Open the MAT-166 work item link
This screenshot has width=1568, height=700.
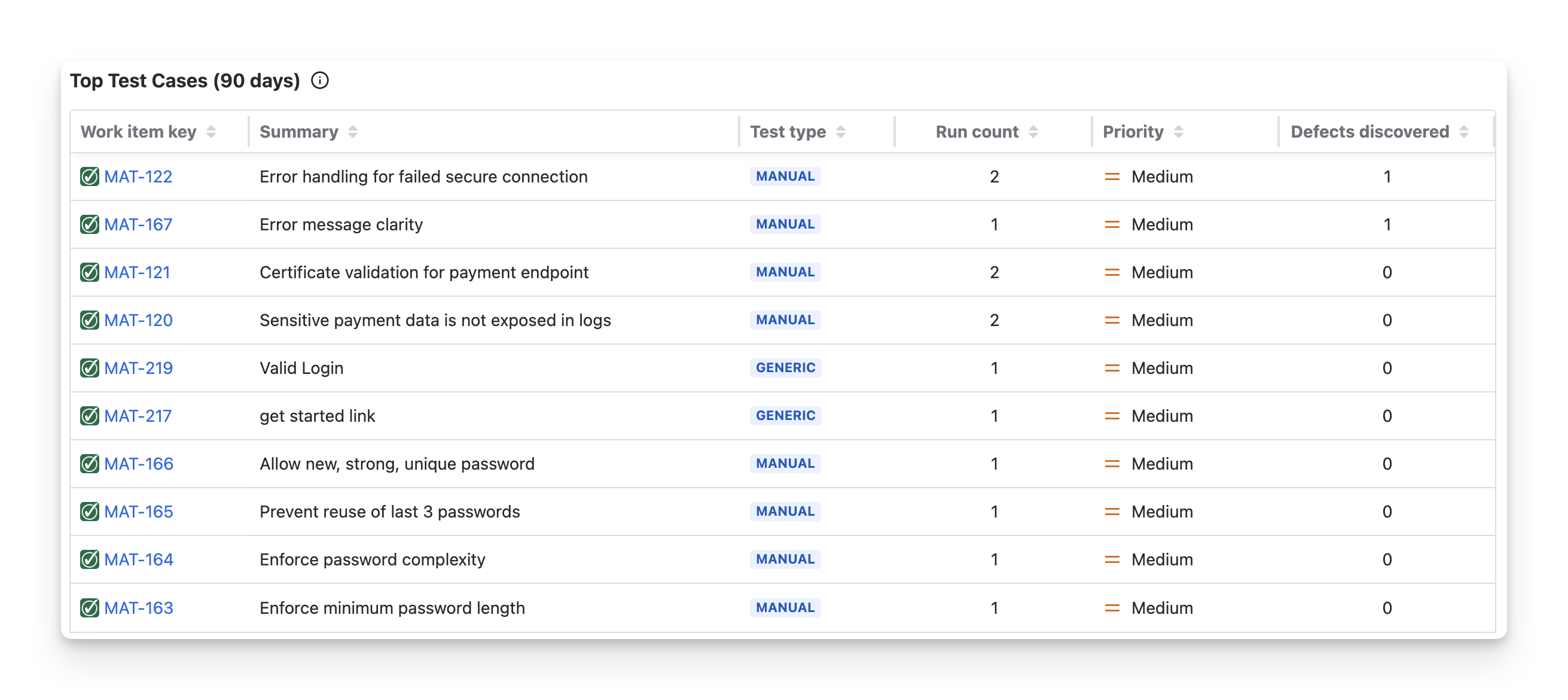[139, 464]
